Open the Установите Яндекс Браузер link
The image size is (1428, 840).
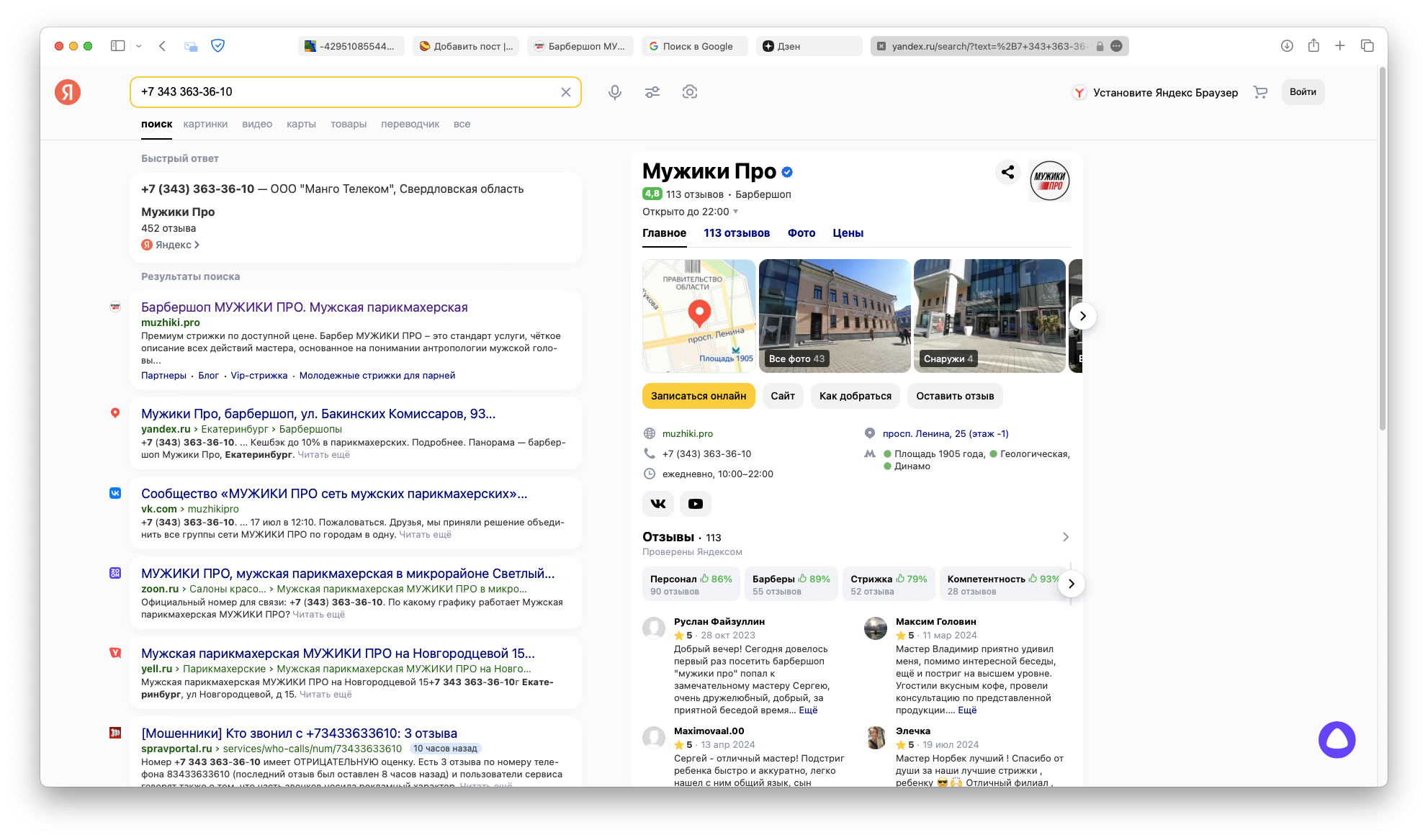tap(1156, 93)
